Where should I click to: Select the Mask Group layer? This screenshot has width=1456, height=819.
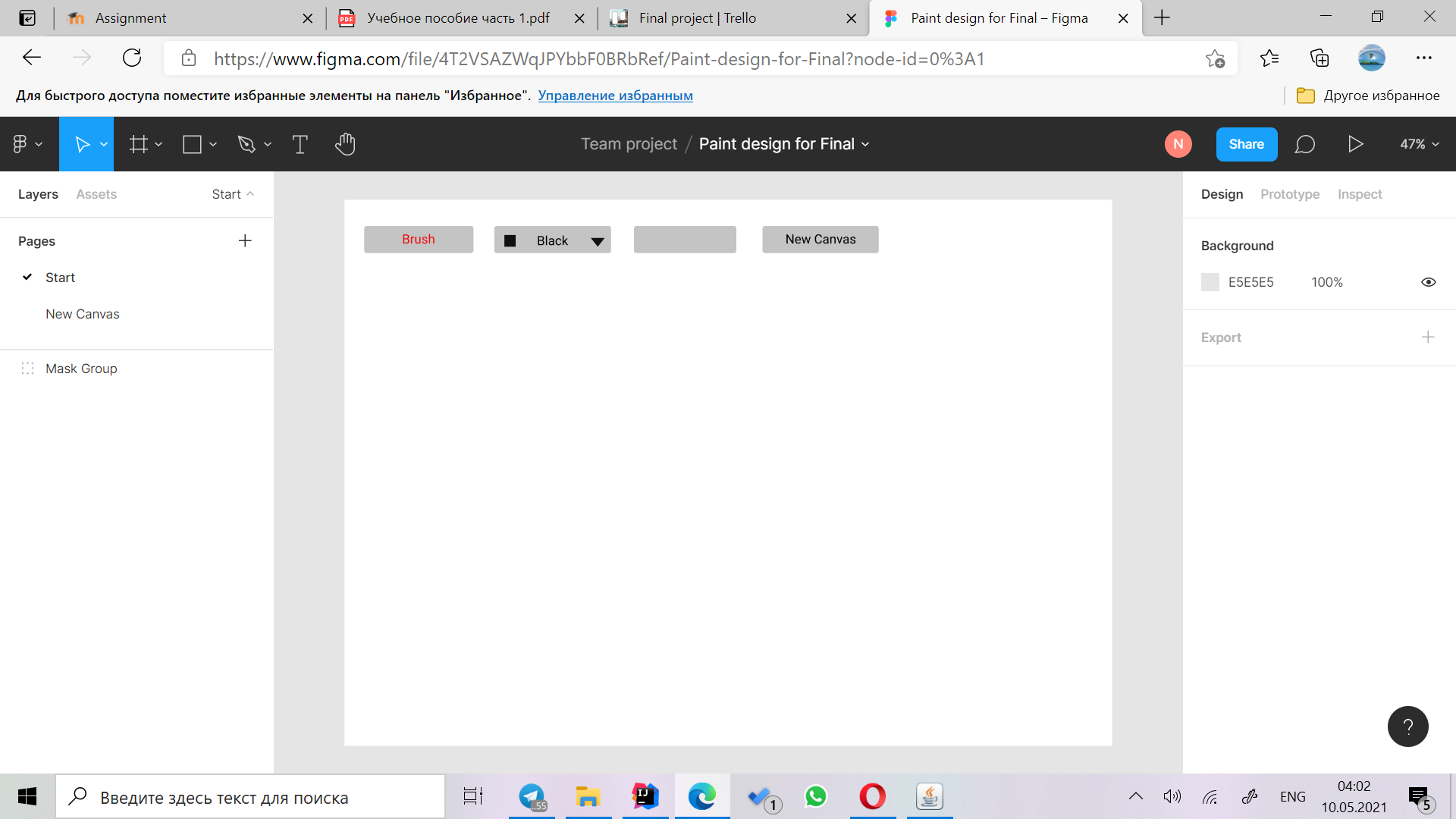(81, 369)
